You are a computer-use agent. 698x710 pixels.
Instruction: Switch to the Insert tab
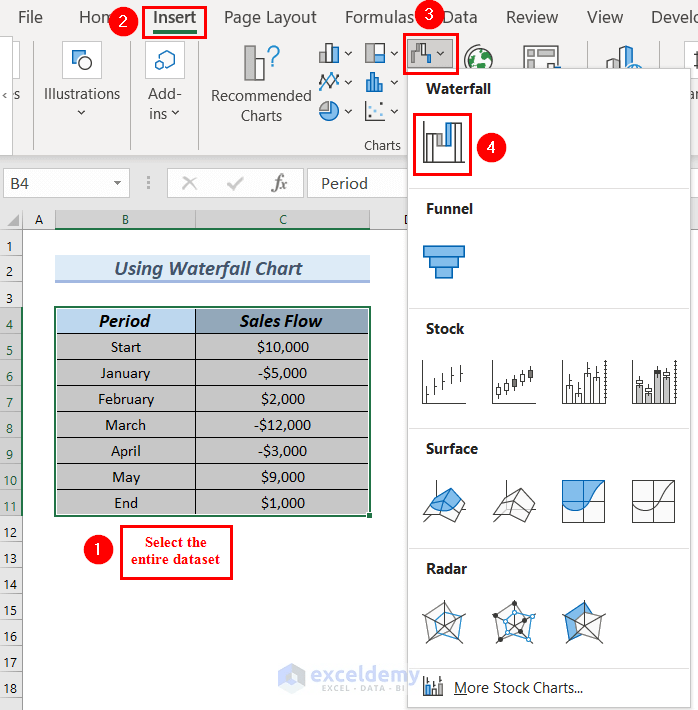174,18
